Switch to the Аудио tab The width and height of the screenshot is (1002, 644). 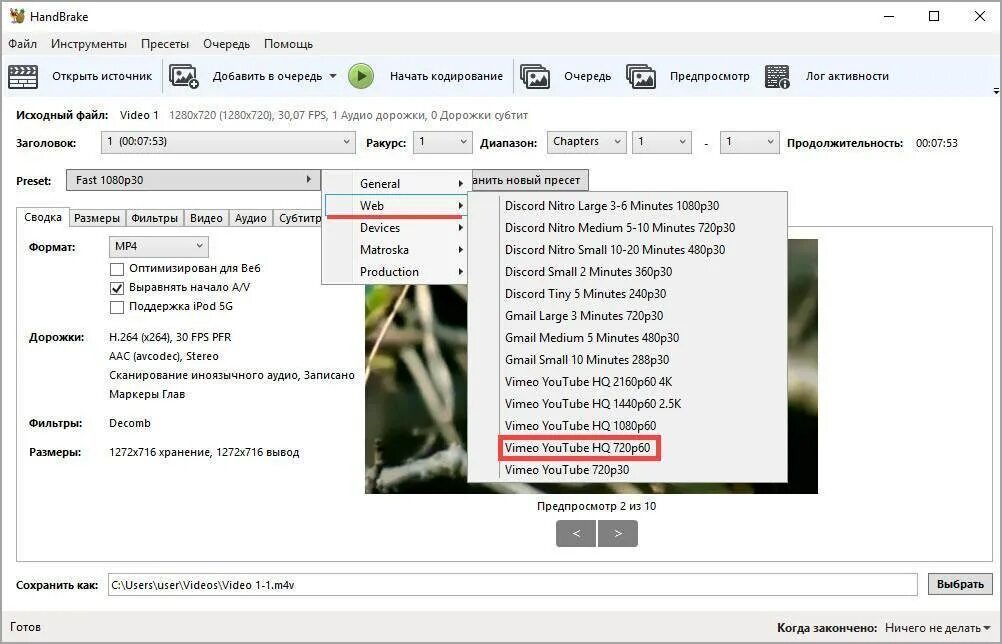(250, 218)
